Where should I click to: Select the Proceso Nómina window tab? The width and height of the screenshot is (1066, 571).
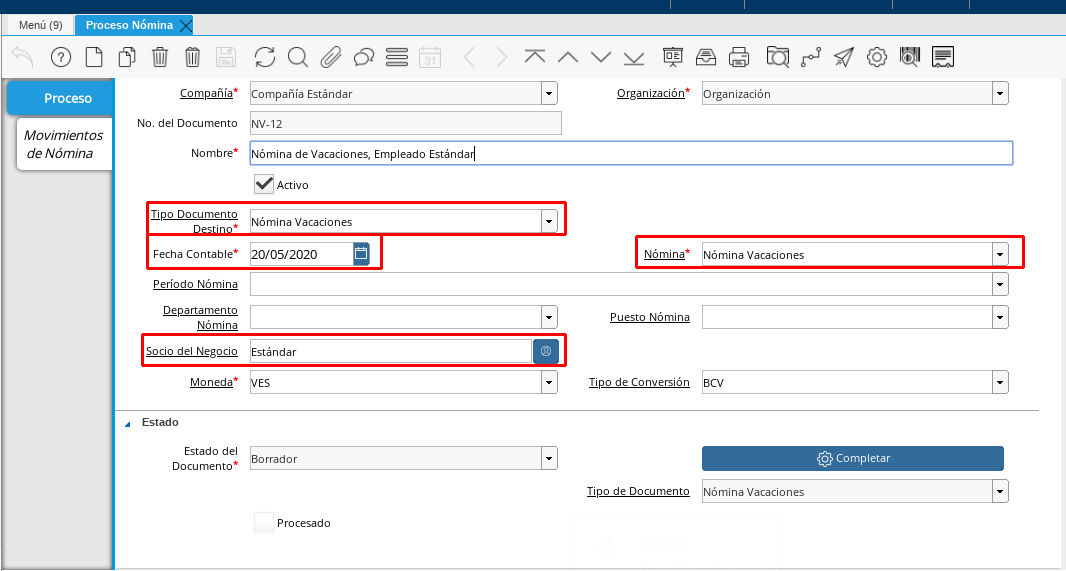coord(129,25)
